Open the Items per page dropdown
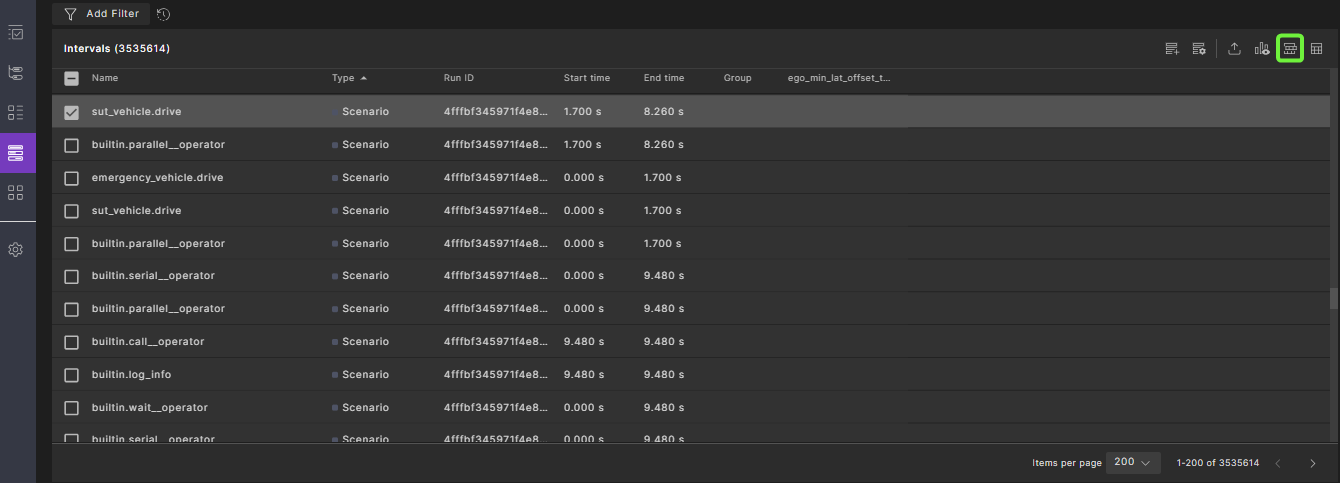This screenshot has height=483, width=1340. pyautogui.click(x=1133, y=462)
